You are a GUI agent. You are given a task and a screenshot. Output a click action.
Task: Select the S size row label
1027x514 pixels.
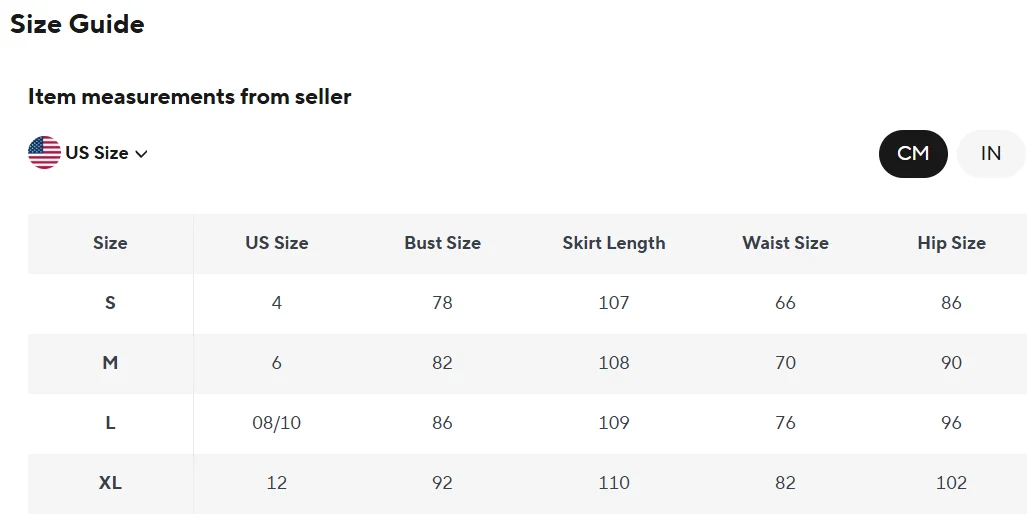point(110,303)
